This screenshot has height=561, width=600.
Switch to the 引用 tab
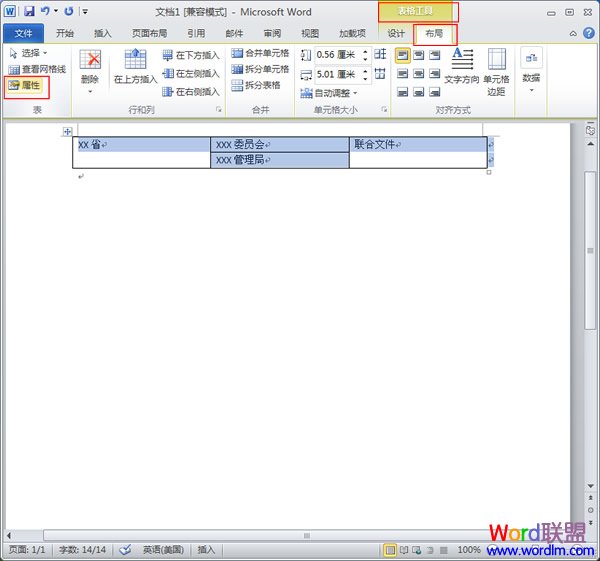click(x=196, y=34)
